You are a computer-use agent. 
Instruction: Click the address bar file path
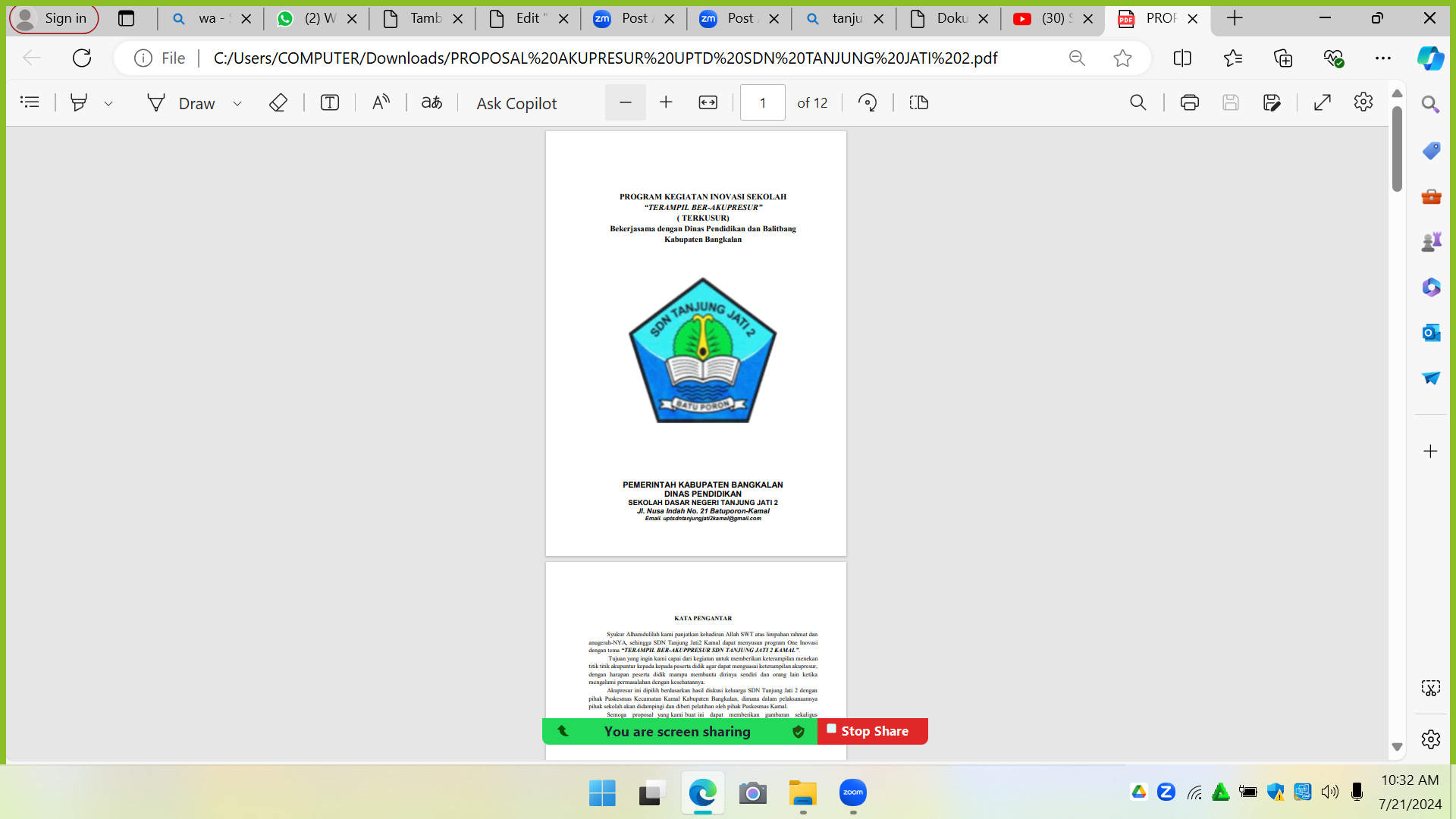click(x=605, y=58)
